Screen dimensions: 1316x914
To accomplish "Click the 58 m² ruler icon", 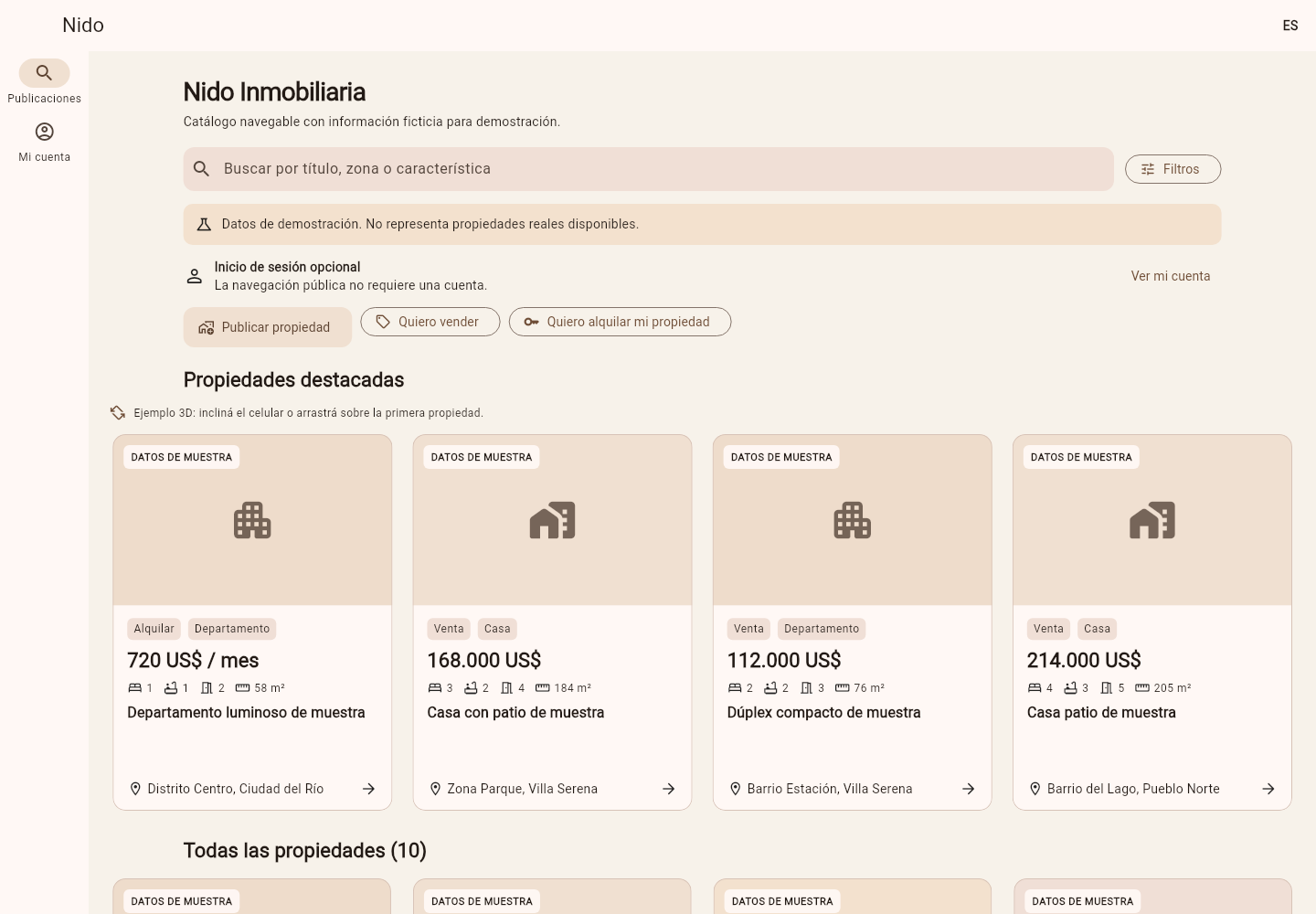I will [x=242, y=688].
